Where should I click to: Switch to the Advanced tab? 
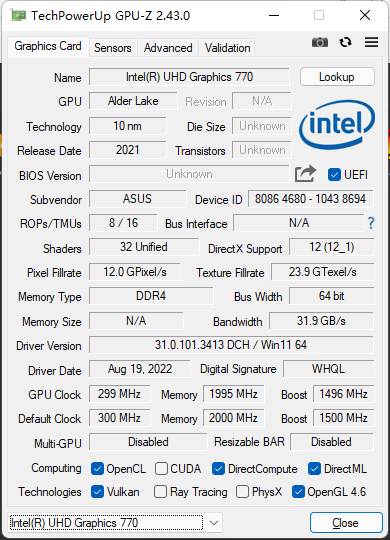[x=168, y=48]
